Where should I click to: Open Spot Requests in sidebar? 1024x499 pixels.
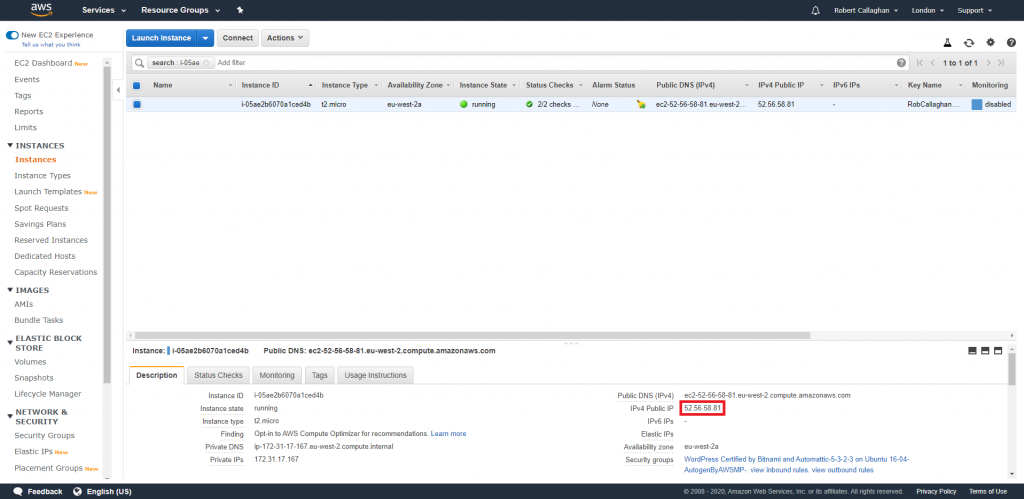click(41, 208)
